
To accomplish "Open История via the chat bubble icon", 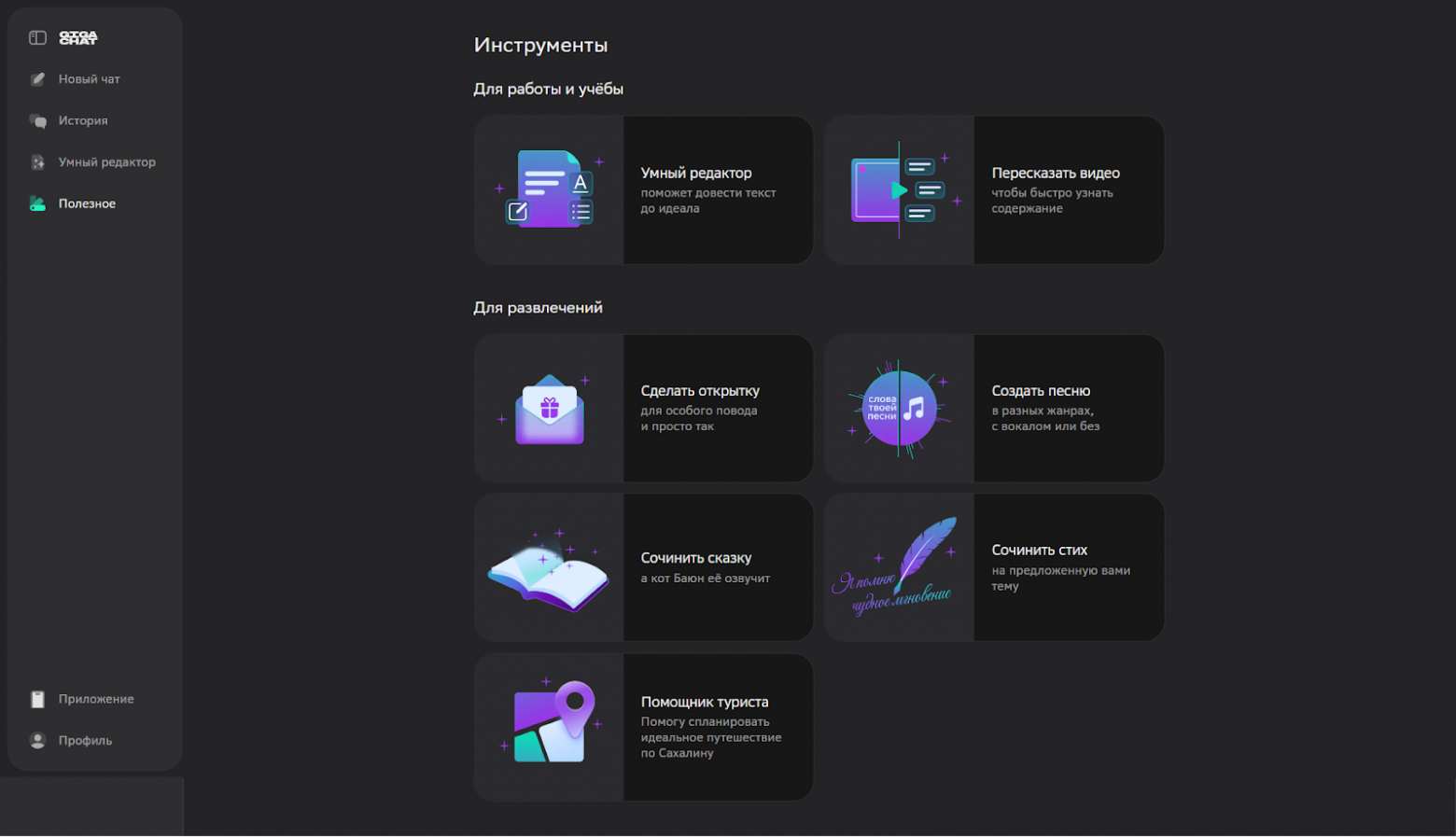I will 37,120.
